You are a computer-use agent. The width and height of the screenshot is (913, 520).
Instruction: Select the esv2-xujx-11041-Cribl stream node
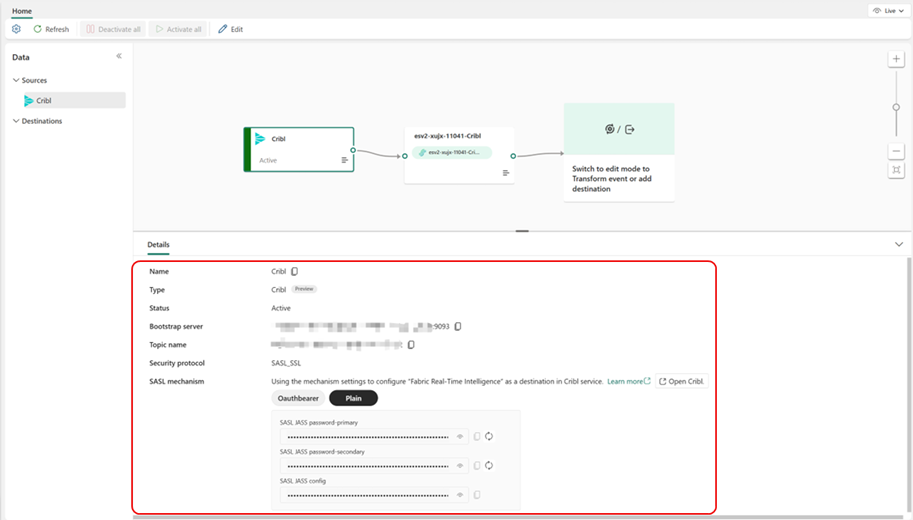coord(459,155)
